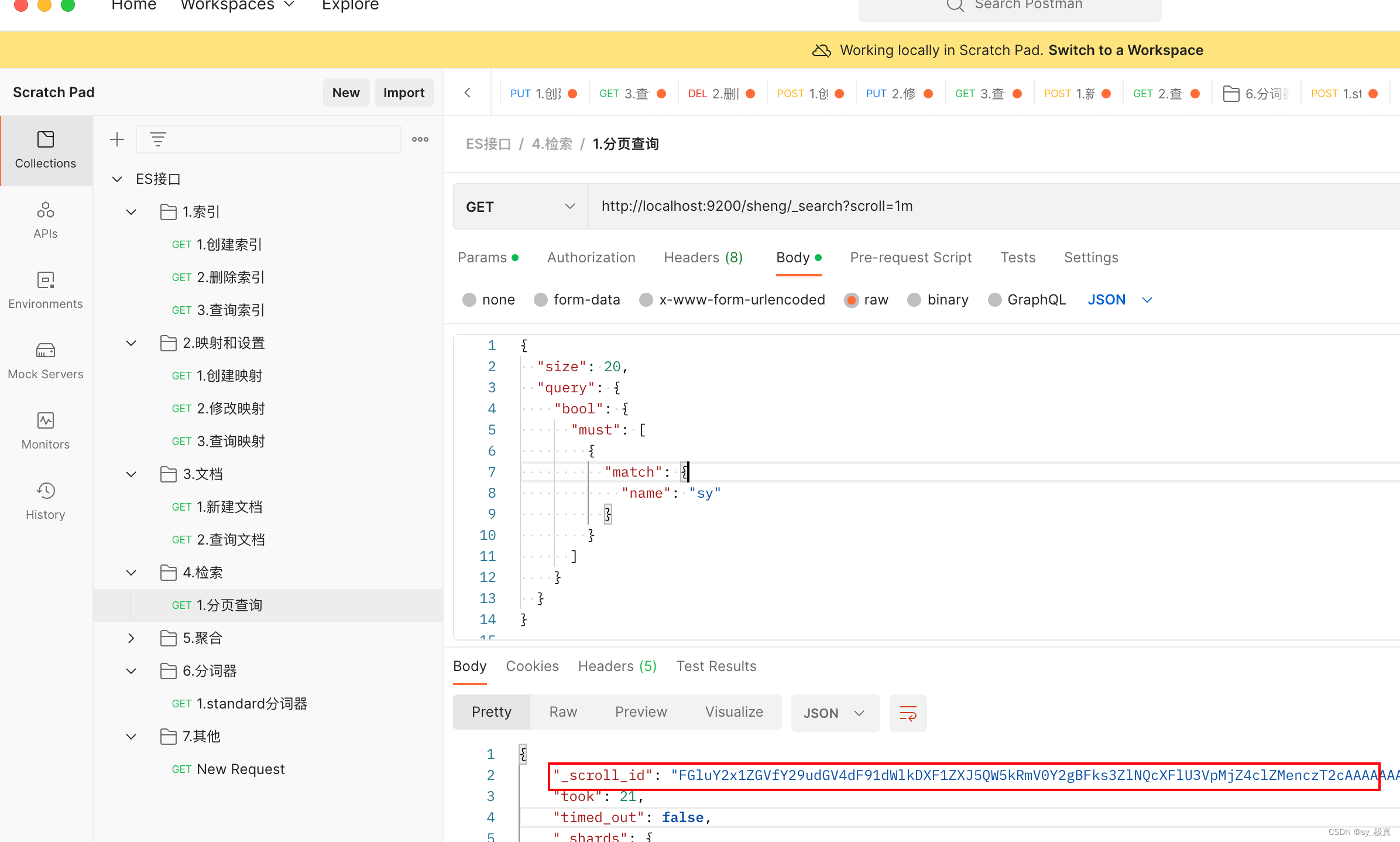This screenshot has width=1400, height=842.
Task: Open the Monitors sidebar panel
Action: 46,432
